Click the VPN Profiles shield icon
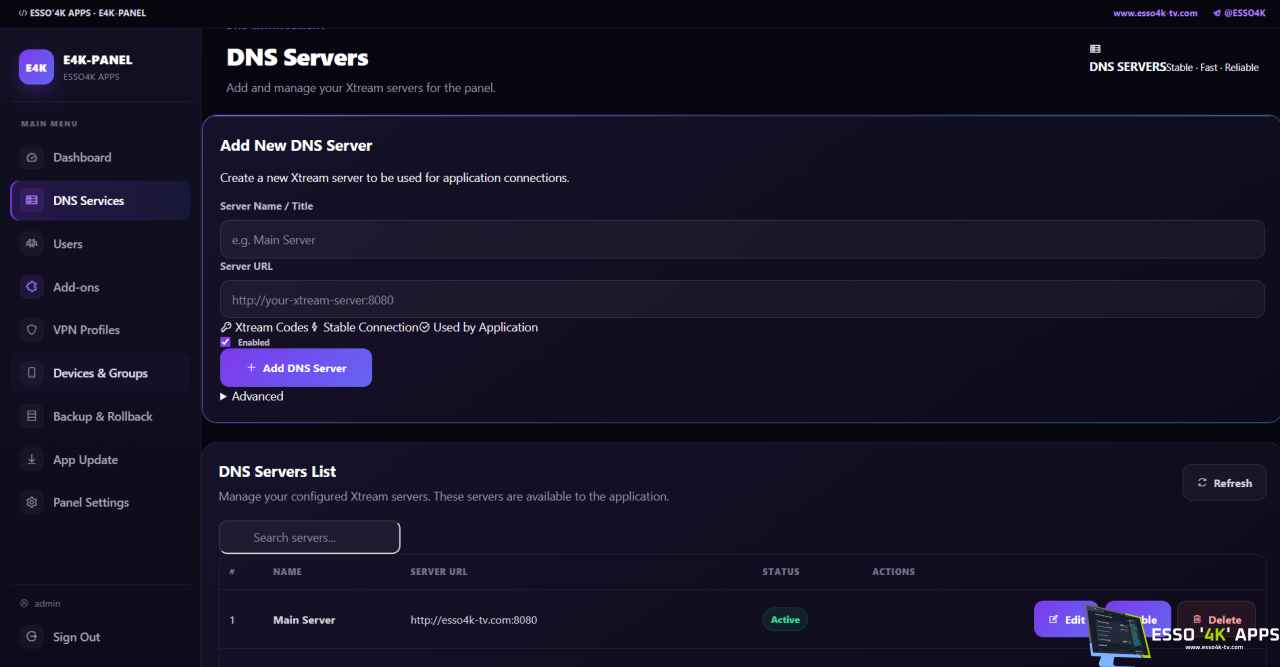This screenshot has width=1280, height=667. [32, 330]
